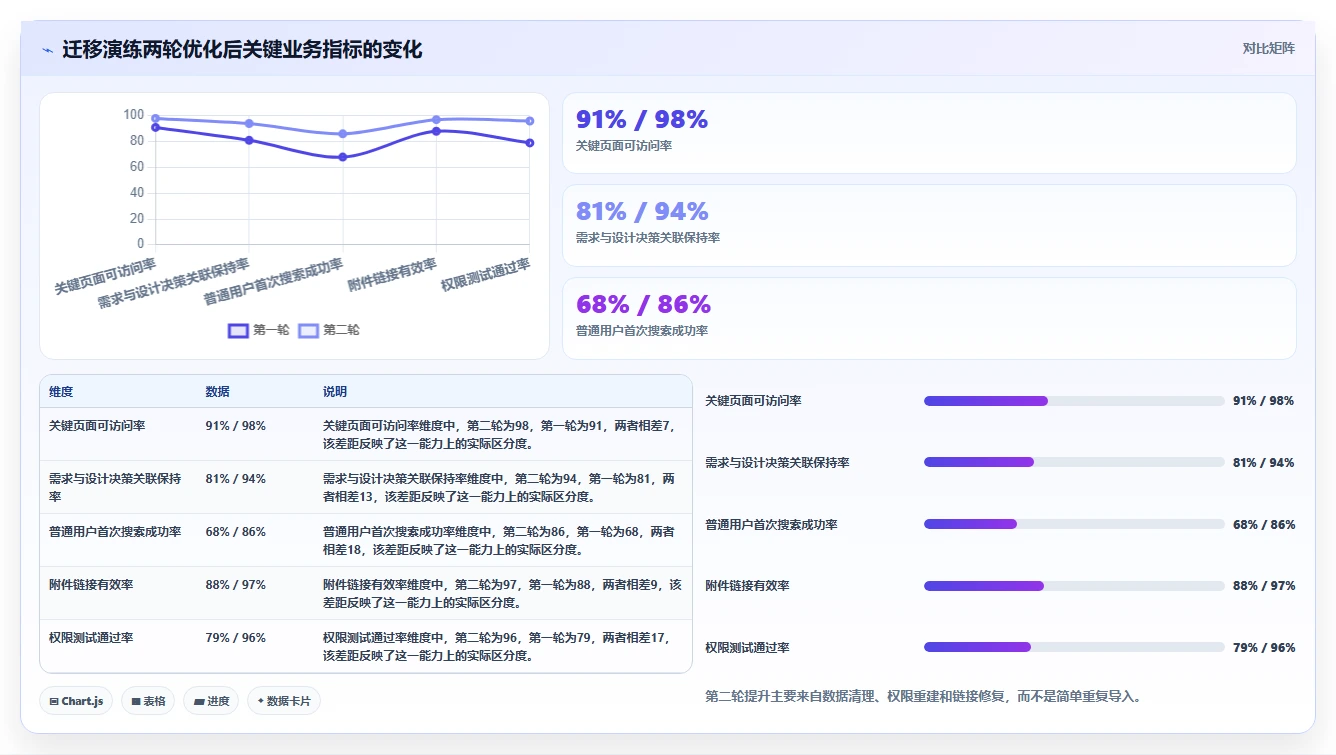The width and height of the screenshot is (1336, 755).
Task: Click the 79% / 96% value beside progress bar
Action: click(1264, 648)
